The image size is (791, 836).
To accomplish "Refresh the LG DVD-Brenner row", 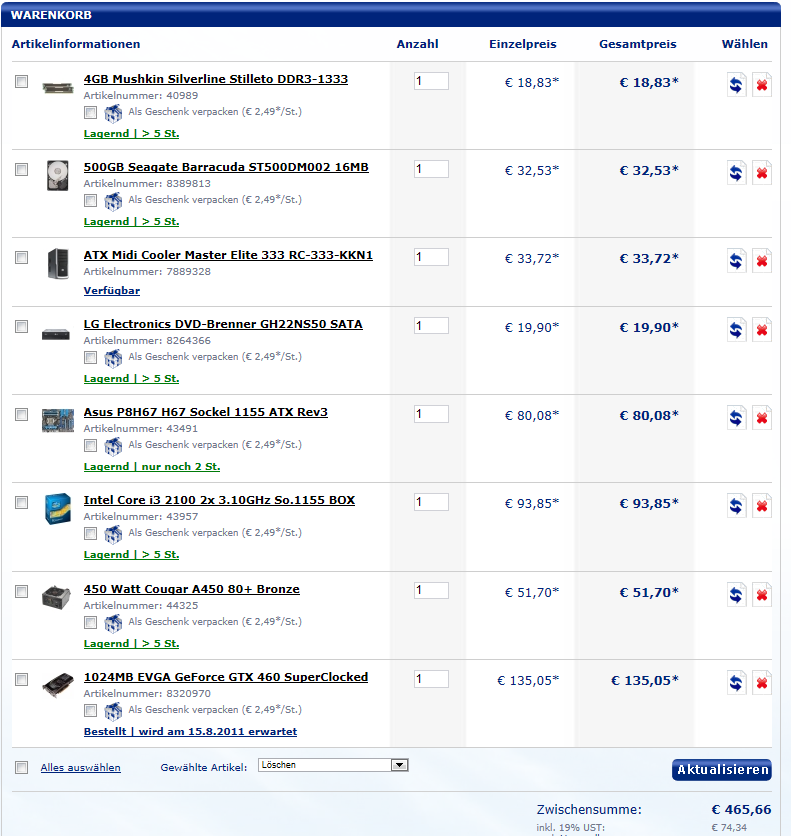I will pyautogui.click(x=736, y=329).
